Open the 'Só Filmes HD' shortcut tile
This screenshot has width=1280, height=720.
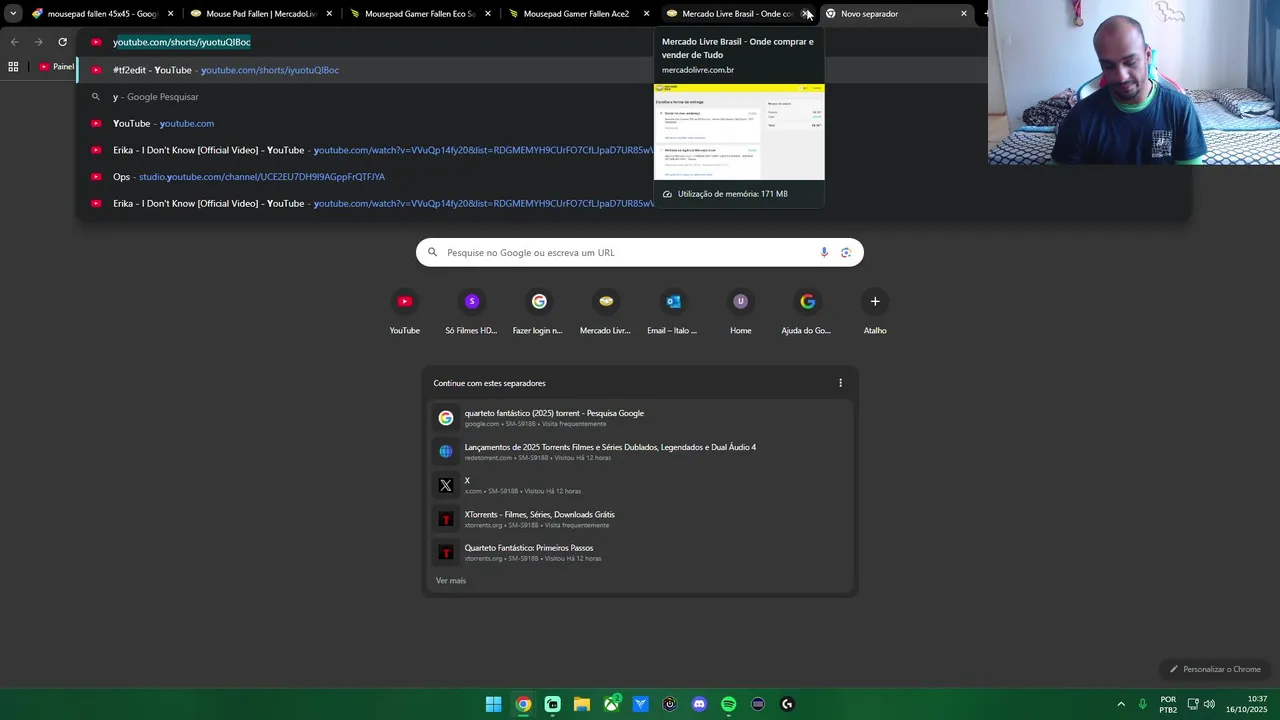[x=471, y=312]
